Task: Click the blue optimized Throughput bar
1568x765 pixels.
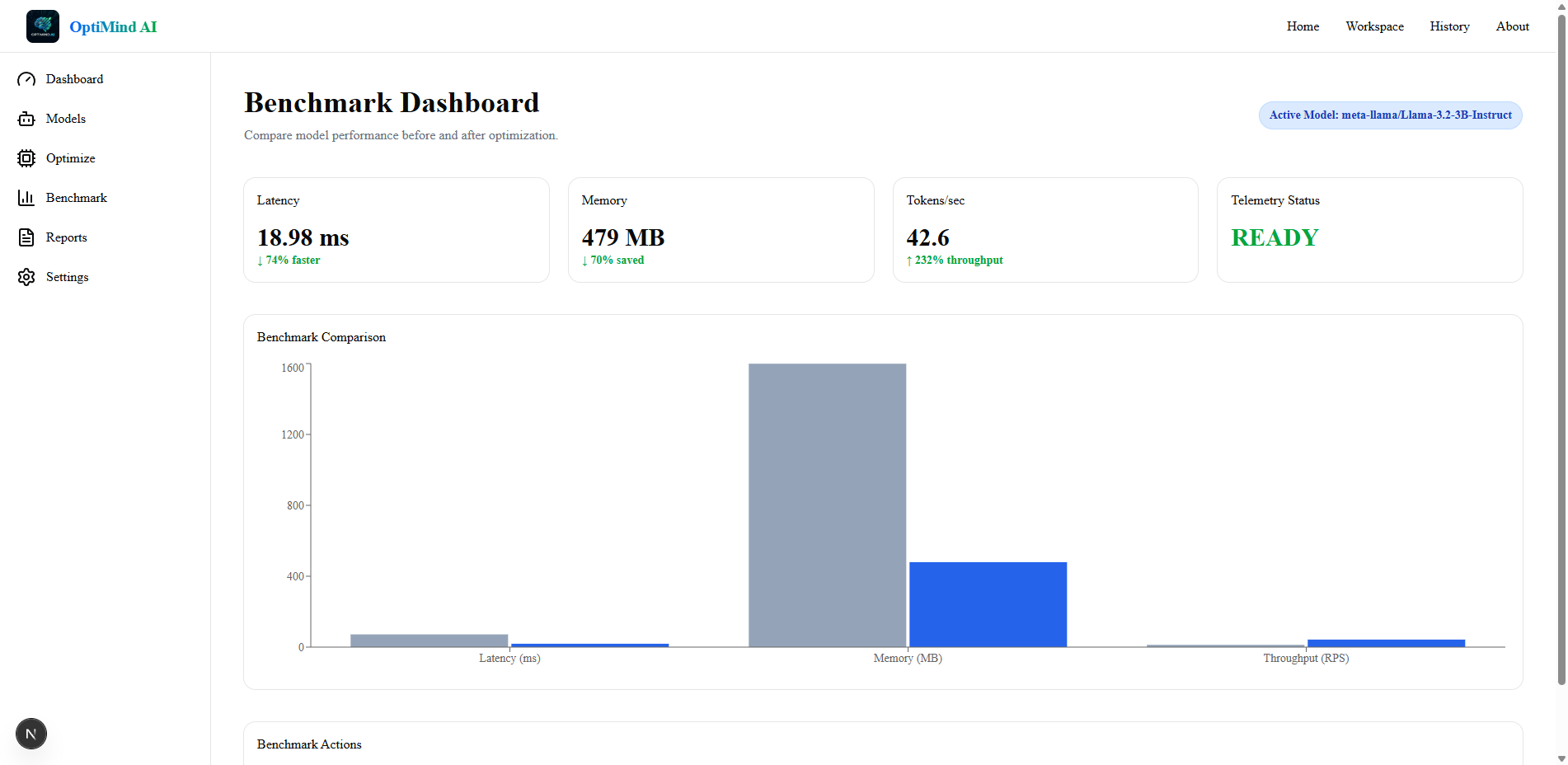Action: pyautogui.click(x=1386, y=643)
